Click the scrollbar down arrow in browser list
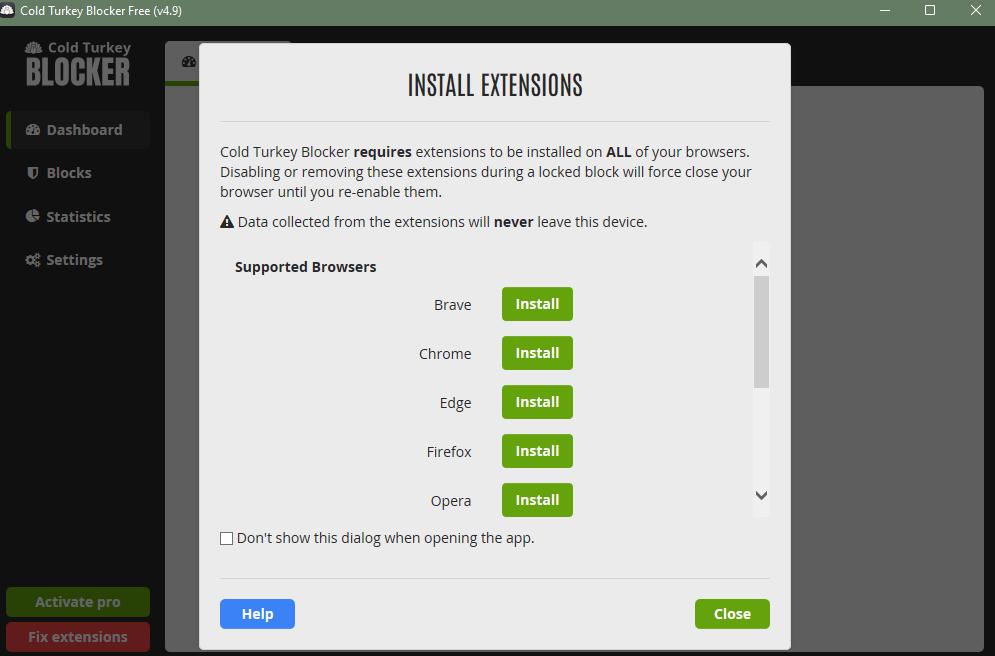The image size is (995, 656). tap(761, 495)
